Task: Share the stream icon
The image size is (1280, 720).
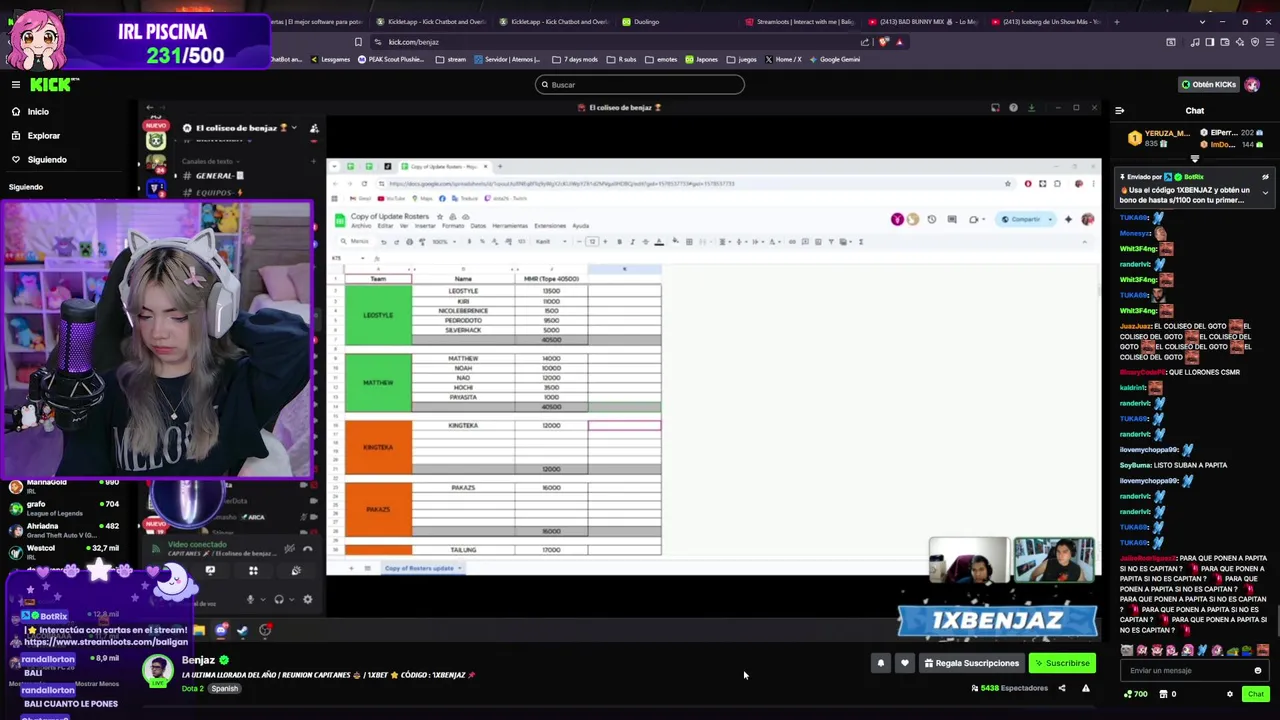Action: [x=1062, y=688]
